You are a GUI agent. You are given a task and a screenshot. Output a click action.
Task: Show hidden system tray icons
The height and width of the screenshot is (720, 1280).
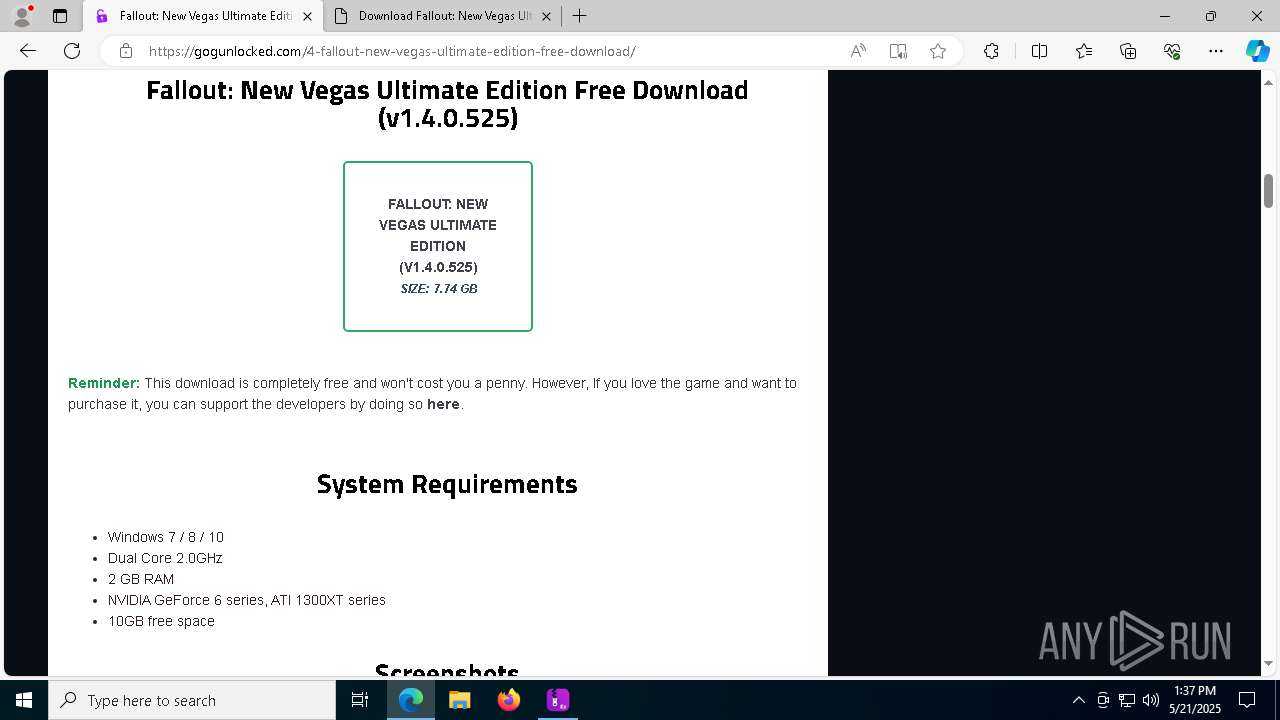1078,700
